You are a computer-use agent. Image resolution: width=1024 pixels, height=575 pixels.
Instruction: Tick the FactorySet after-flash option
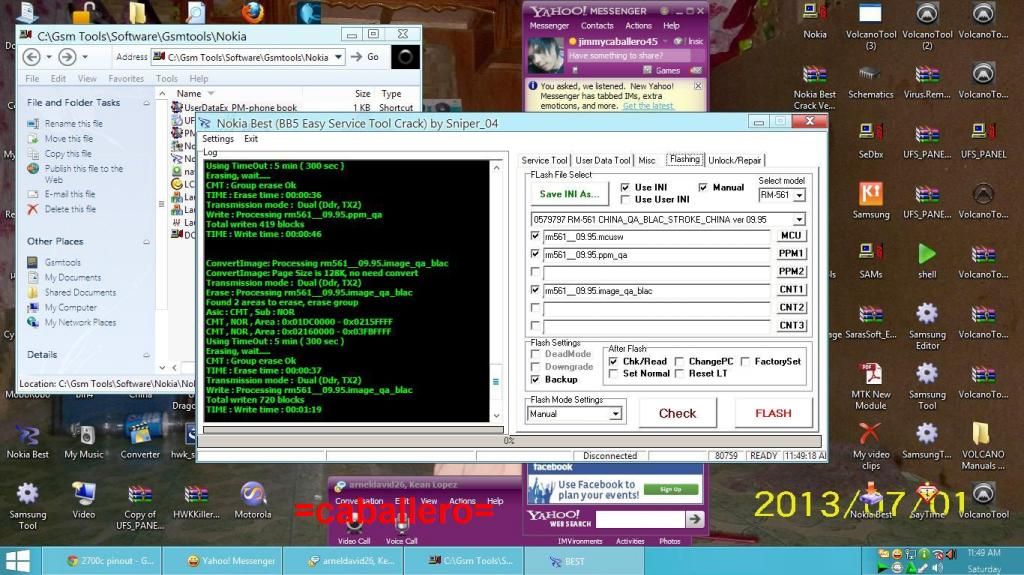tap(746, 361)
